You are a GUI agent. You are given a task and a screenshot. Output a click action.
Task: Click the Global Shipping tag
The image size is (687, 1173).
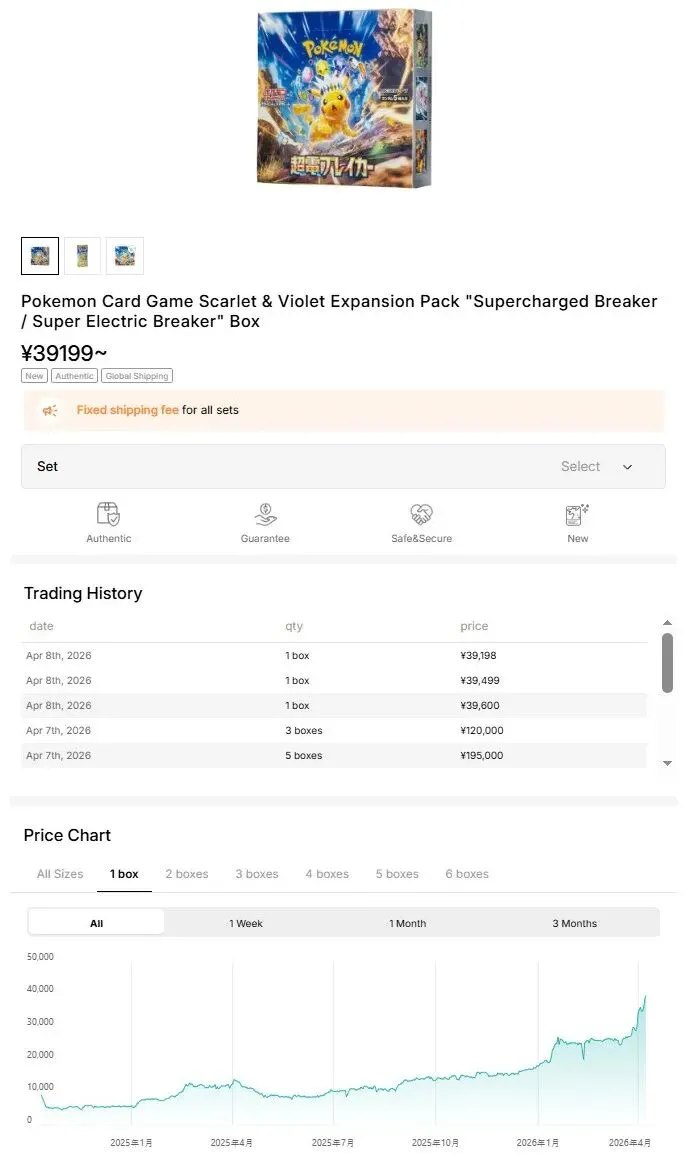pyautogui.click(x=137, y=376)
